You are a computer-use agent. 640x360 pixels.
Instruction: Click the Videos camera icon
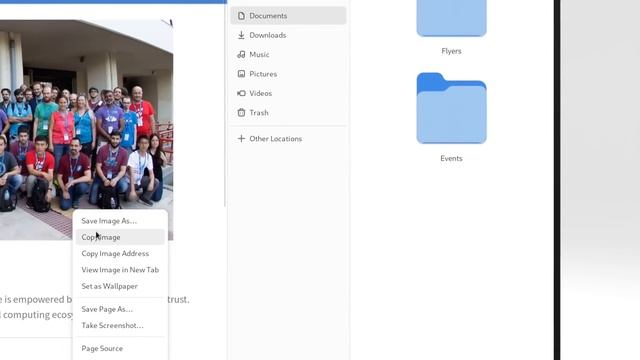[x=241, y=93]
